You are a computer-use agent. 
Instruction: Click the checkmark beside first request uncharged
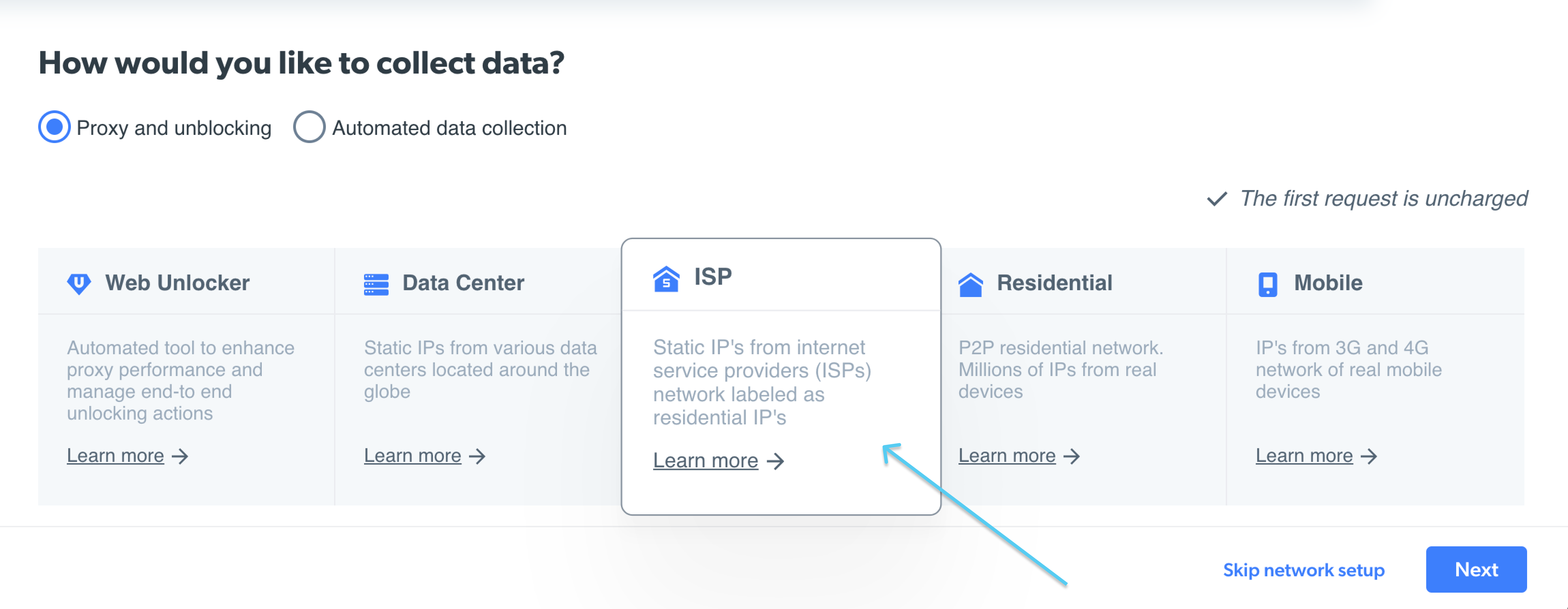1217,199
